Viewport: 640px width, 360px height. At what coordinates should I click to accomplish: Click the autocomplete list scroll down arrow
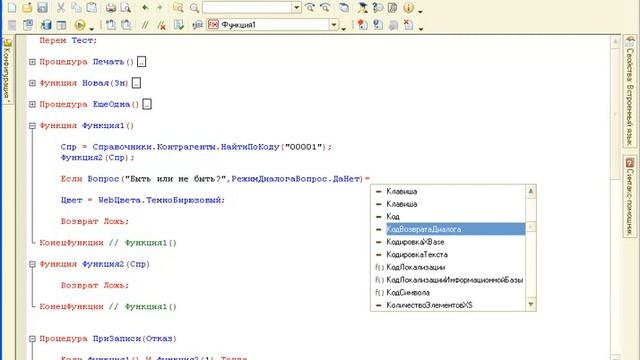pyautogui.click(x=531, y=304)
